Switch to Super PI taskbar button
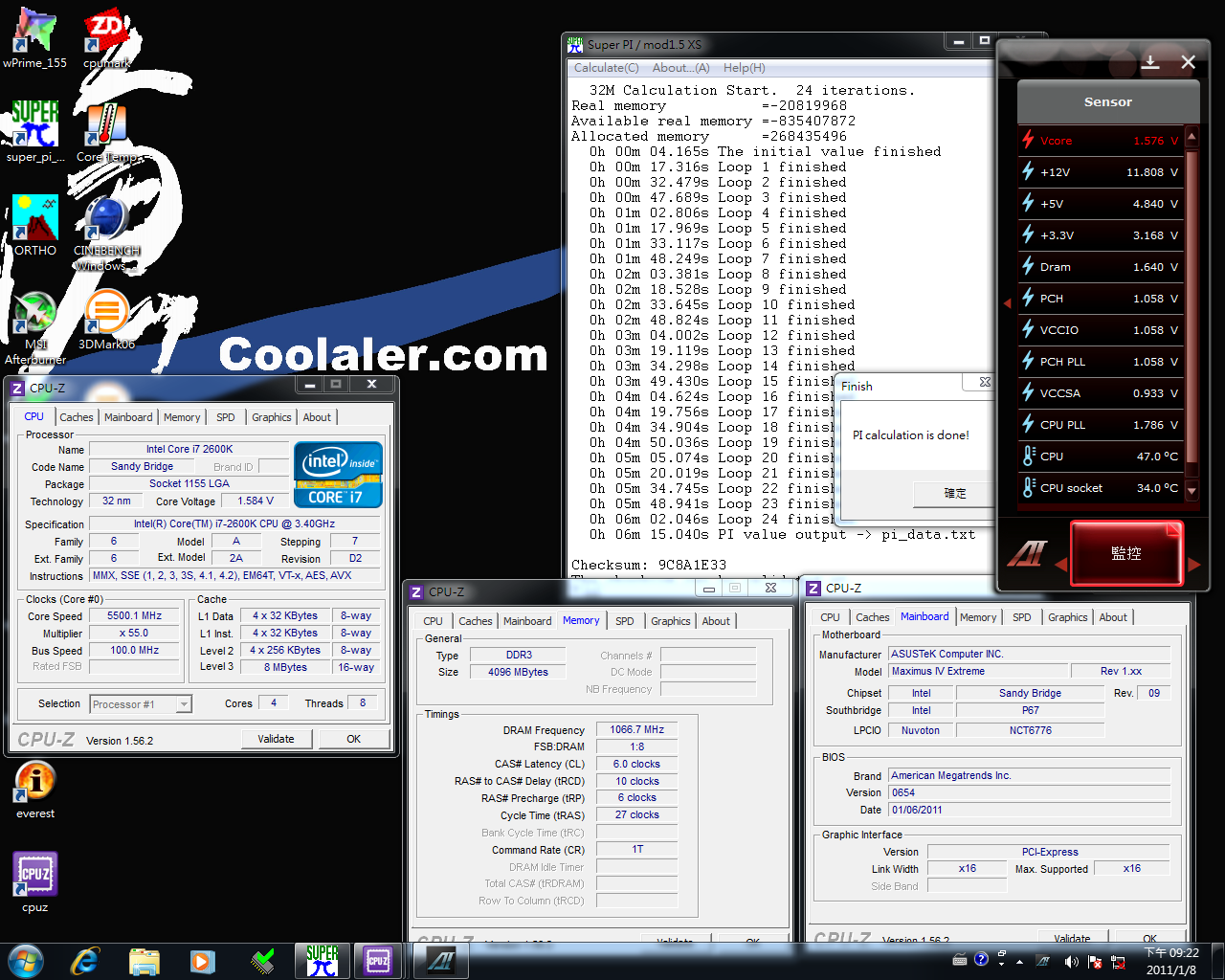This screenshot has width=1225, height=980. (x=323, y=960)
